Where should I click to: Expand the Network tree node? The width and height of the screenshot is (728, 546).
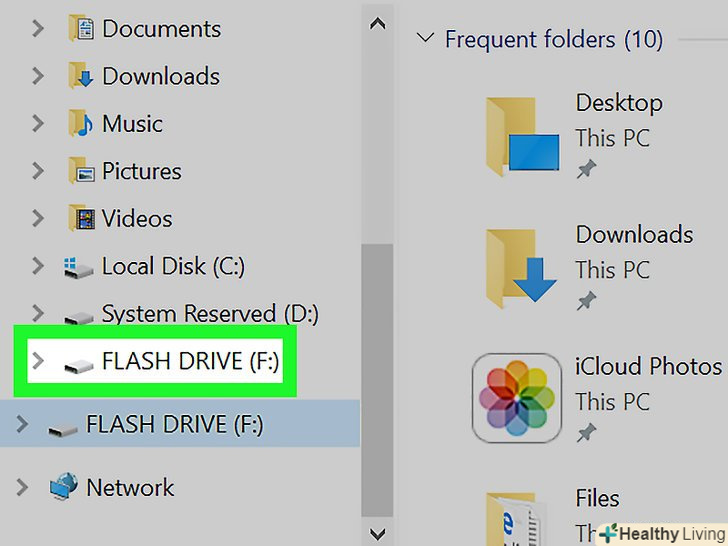22,487
